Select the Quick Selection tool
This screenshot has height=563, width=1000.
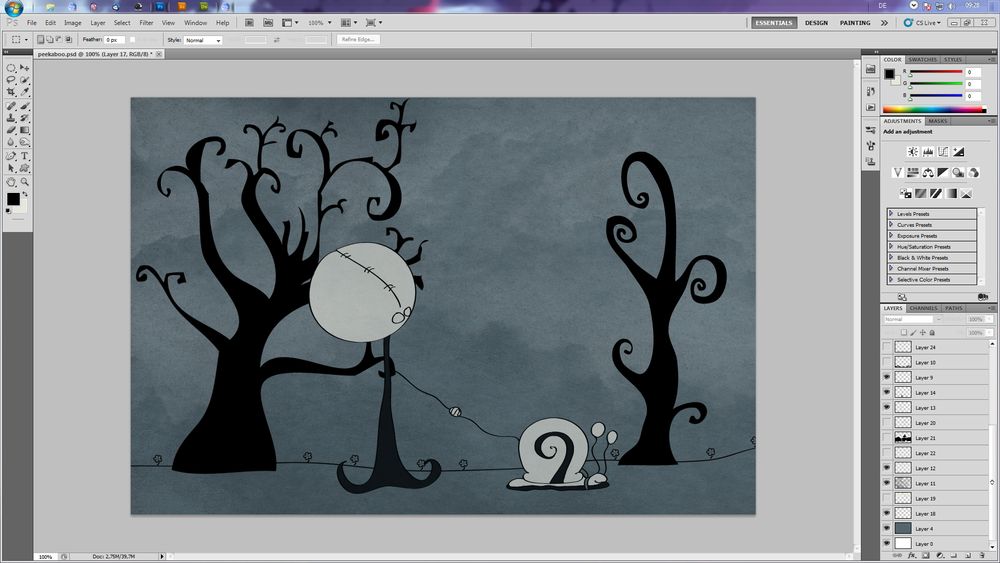[24, 80]
